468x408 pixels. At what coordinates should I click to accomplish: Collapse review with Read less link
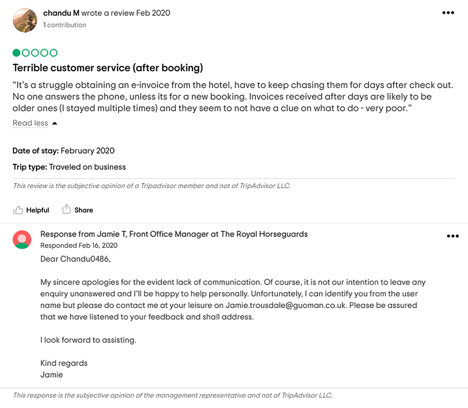(30, 123)
